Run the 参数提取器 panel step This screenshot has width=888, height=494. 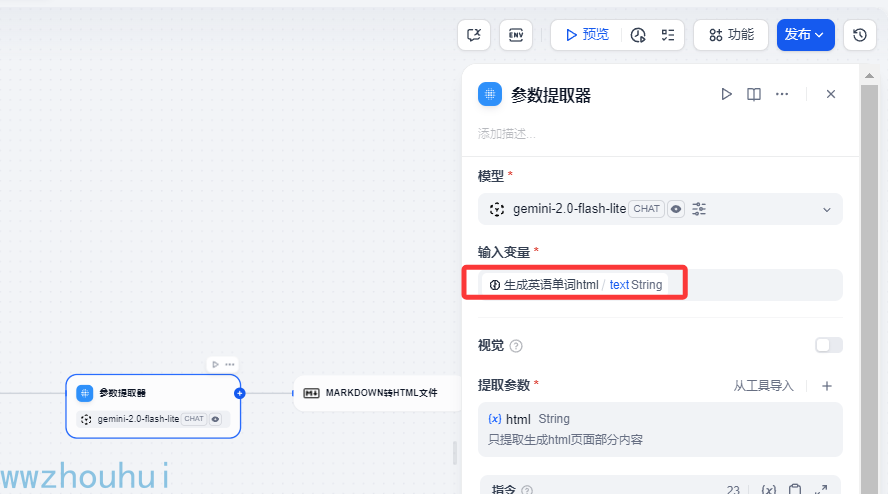(726, 94)
